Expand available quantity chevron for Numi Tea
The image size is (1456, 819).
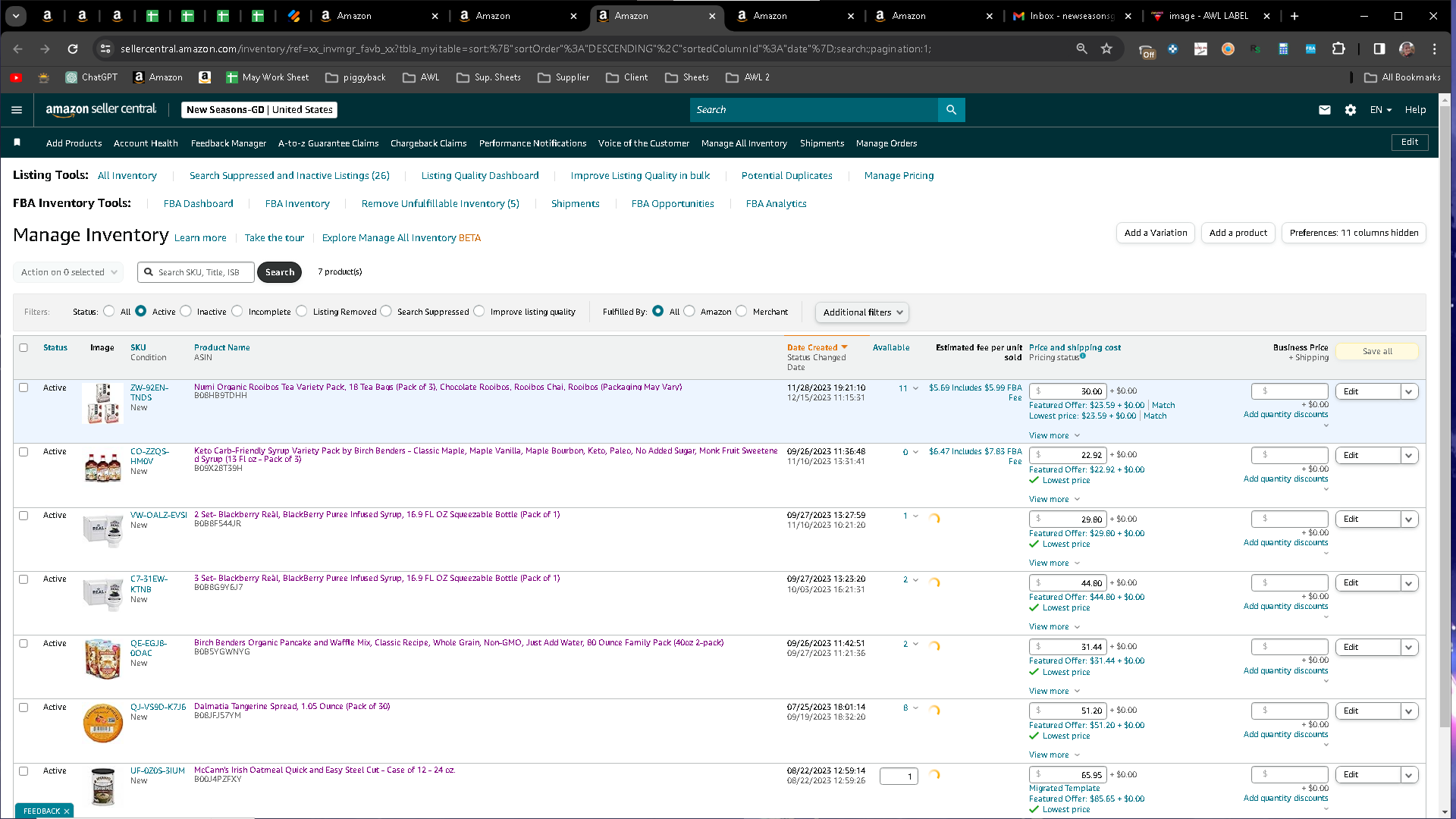click(915, 388)
